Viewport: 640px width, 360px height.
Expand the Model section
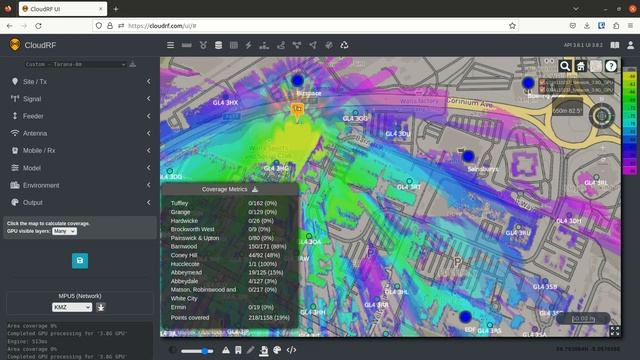coord(80,168)
